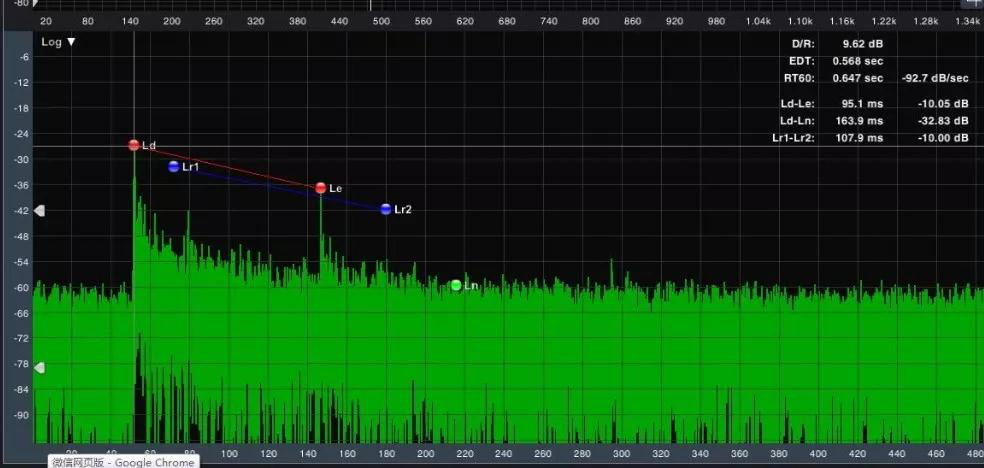This screenshot has height=468, width=984.
Task: Click the Google Chrome tooltip label at the bottom
Action: click(124, 462)
